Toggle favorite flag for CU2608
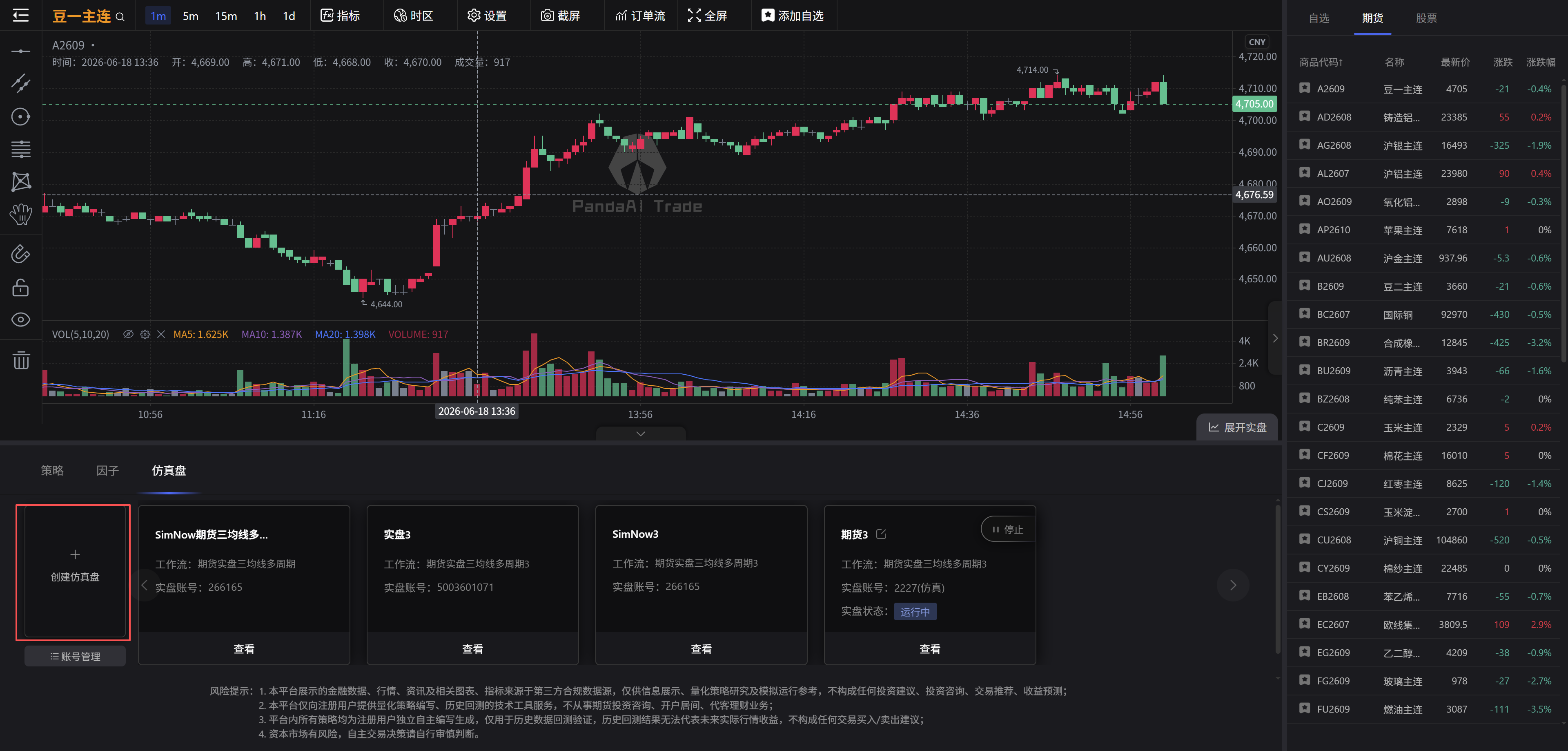 click(x=1304, y=540)
